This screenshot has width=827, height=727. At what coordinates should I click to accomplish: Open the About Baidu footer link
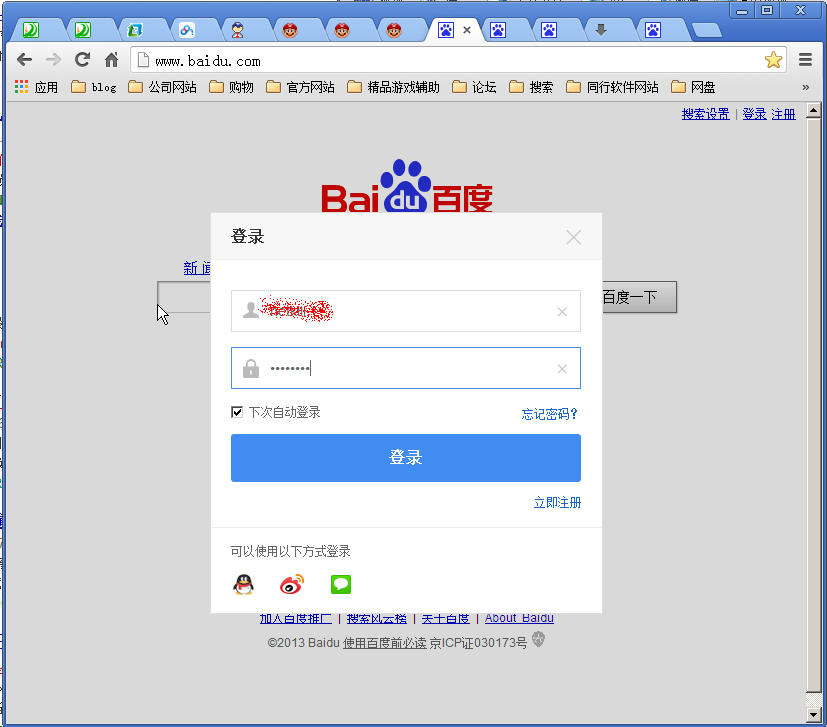(x=519, y=618)
